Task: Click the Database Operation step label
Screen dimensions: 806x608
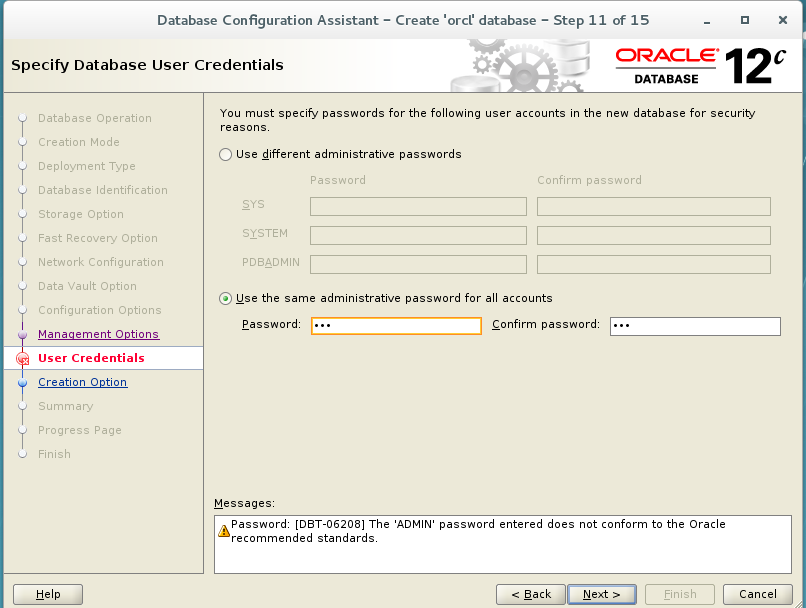Action: click(95, 118)
